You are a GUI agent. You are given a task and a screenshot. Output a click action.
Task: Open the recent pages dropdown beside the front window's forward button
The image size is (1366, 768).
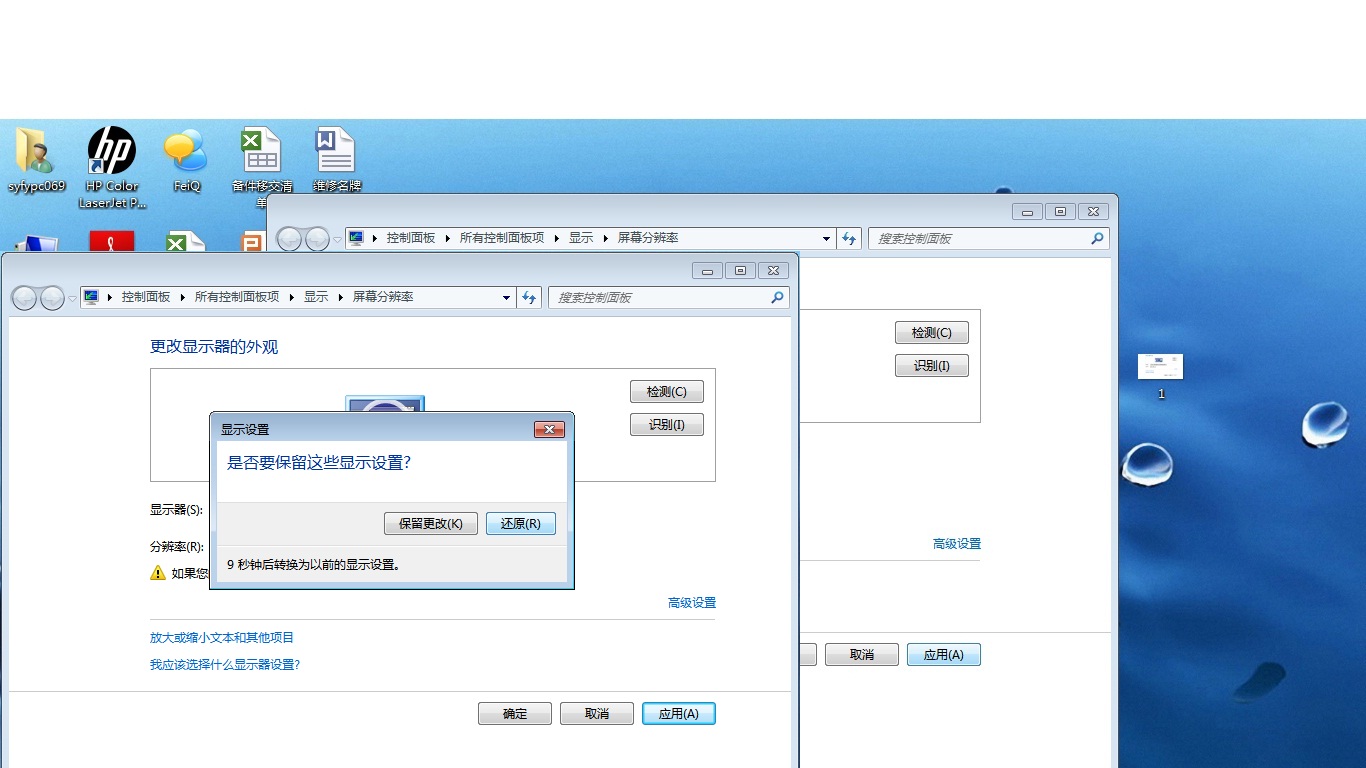click(72, 298)
